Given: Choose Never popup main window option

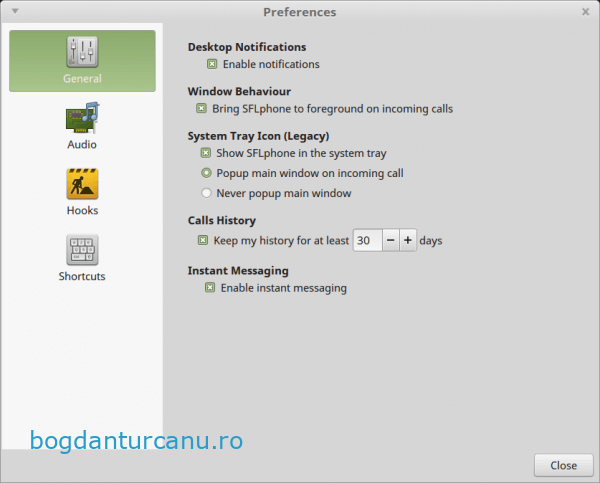Looking at the screenshot, I should pyautogui.click(x=207, y=193).
